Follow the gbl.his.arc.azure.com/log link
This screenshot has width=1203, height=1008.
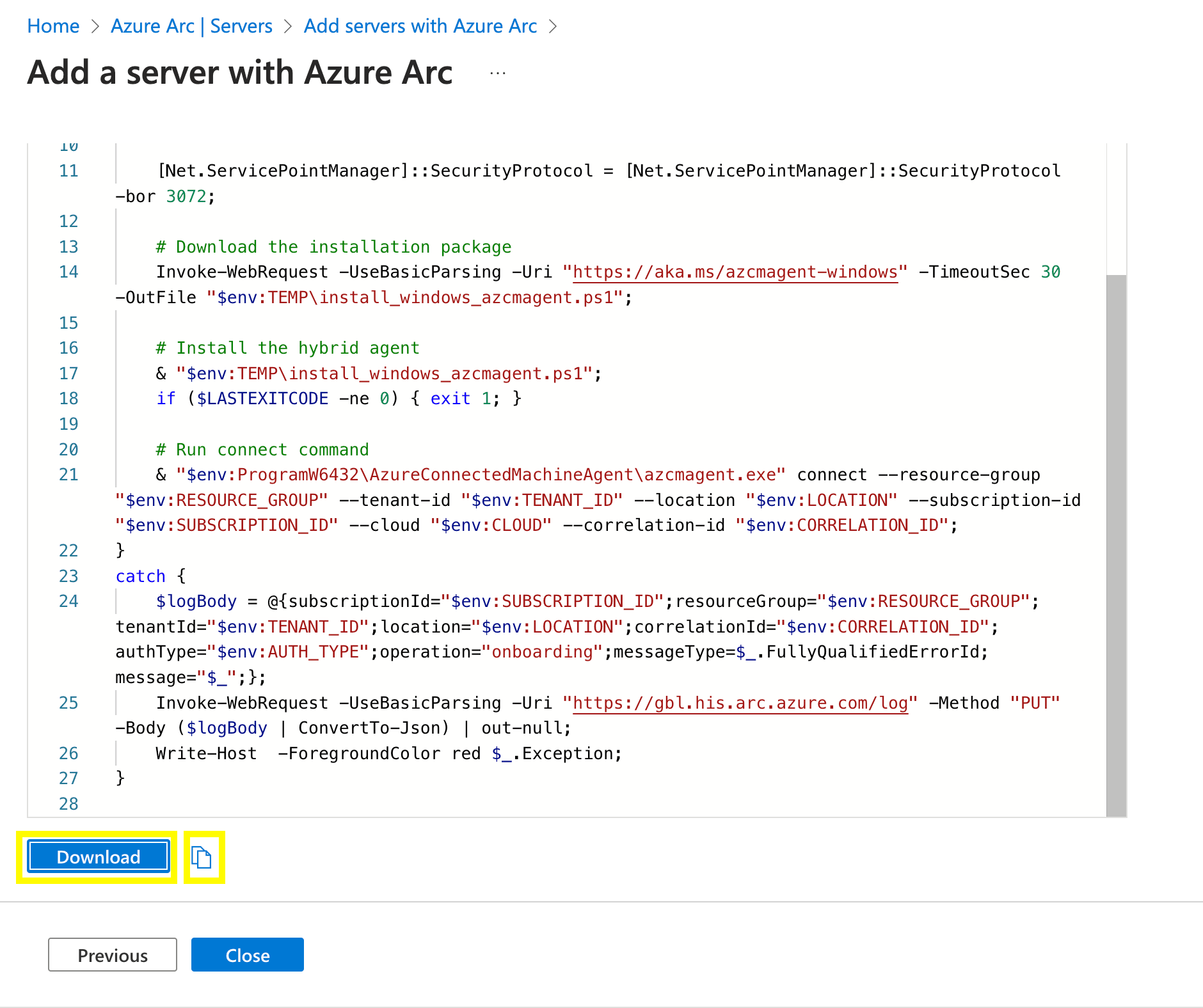coord(740,703)
